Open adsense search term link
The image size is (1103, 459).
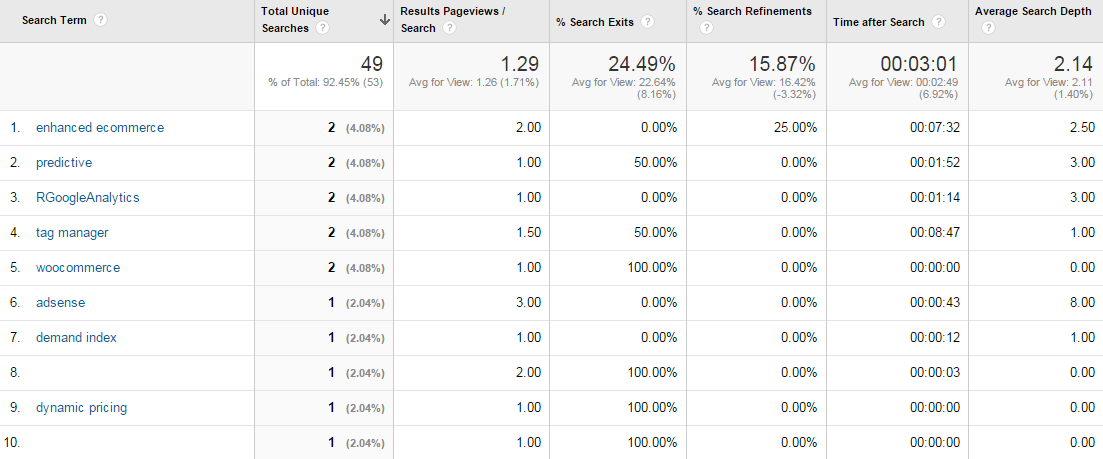click(60, 303)
